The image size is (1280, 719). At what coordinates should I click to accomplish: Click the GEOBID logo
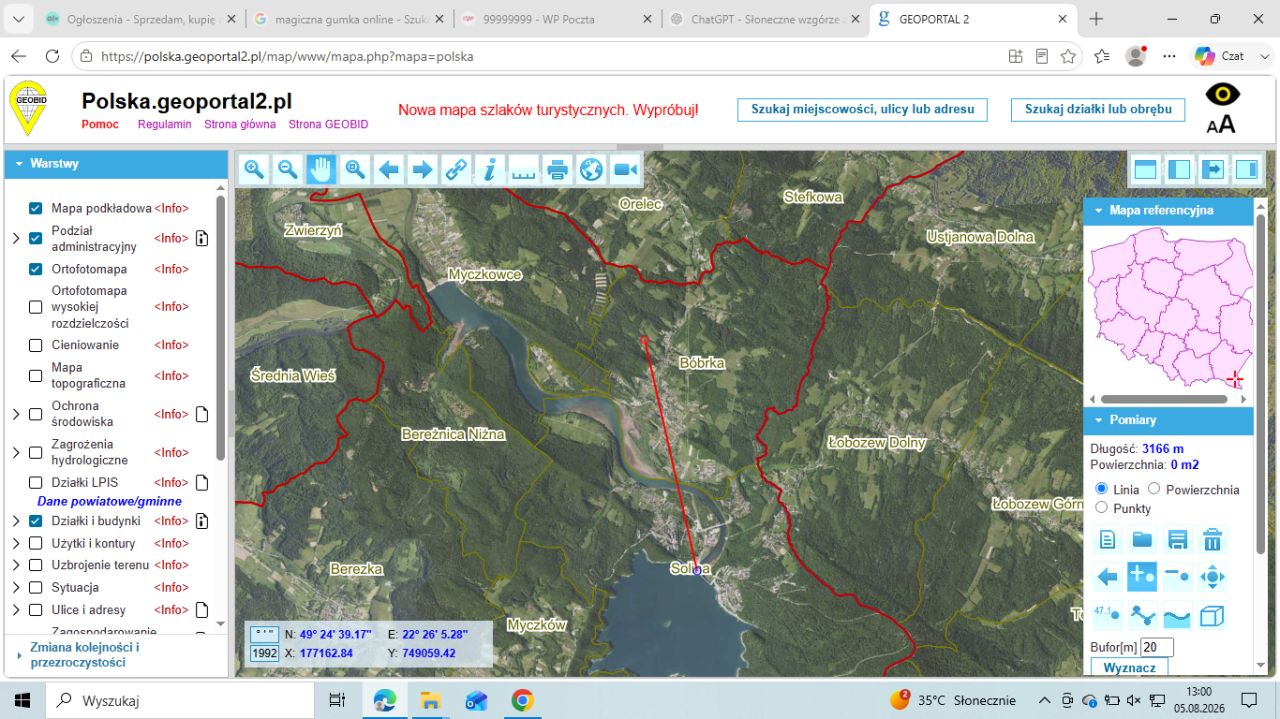[x=27, y=107]
